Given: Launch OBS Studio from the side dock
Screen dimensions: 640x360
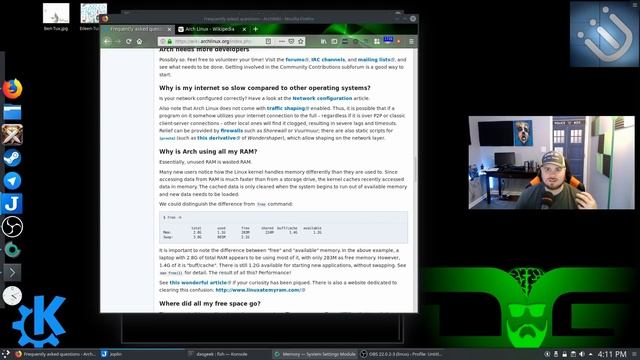Looking at the screenshot, I should [x=12, y=227].
